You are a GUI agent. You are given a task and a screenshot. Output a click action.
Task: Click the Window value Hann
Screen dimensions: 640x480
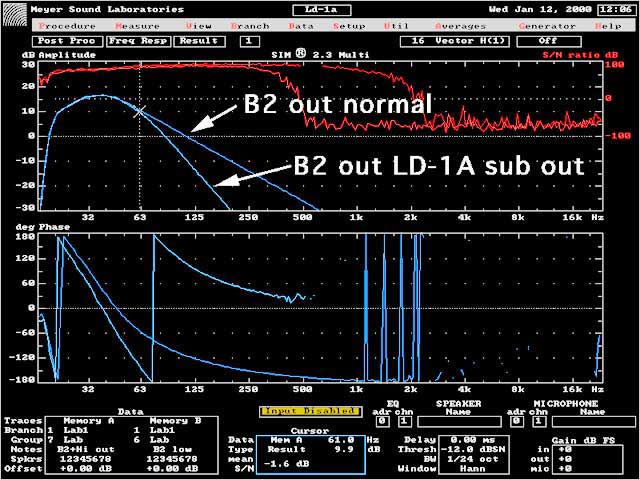(x=472, y=469)
